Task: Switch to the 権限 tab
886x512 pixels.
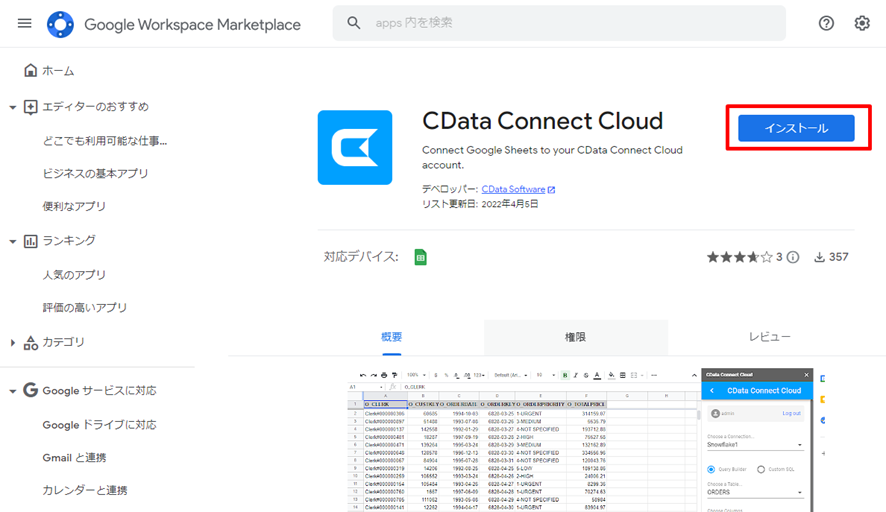Action: (576, 337)
